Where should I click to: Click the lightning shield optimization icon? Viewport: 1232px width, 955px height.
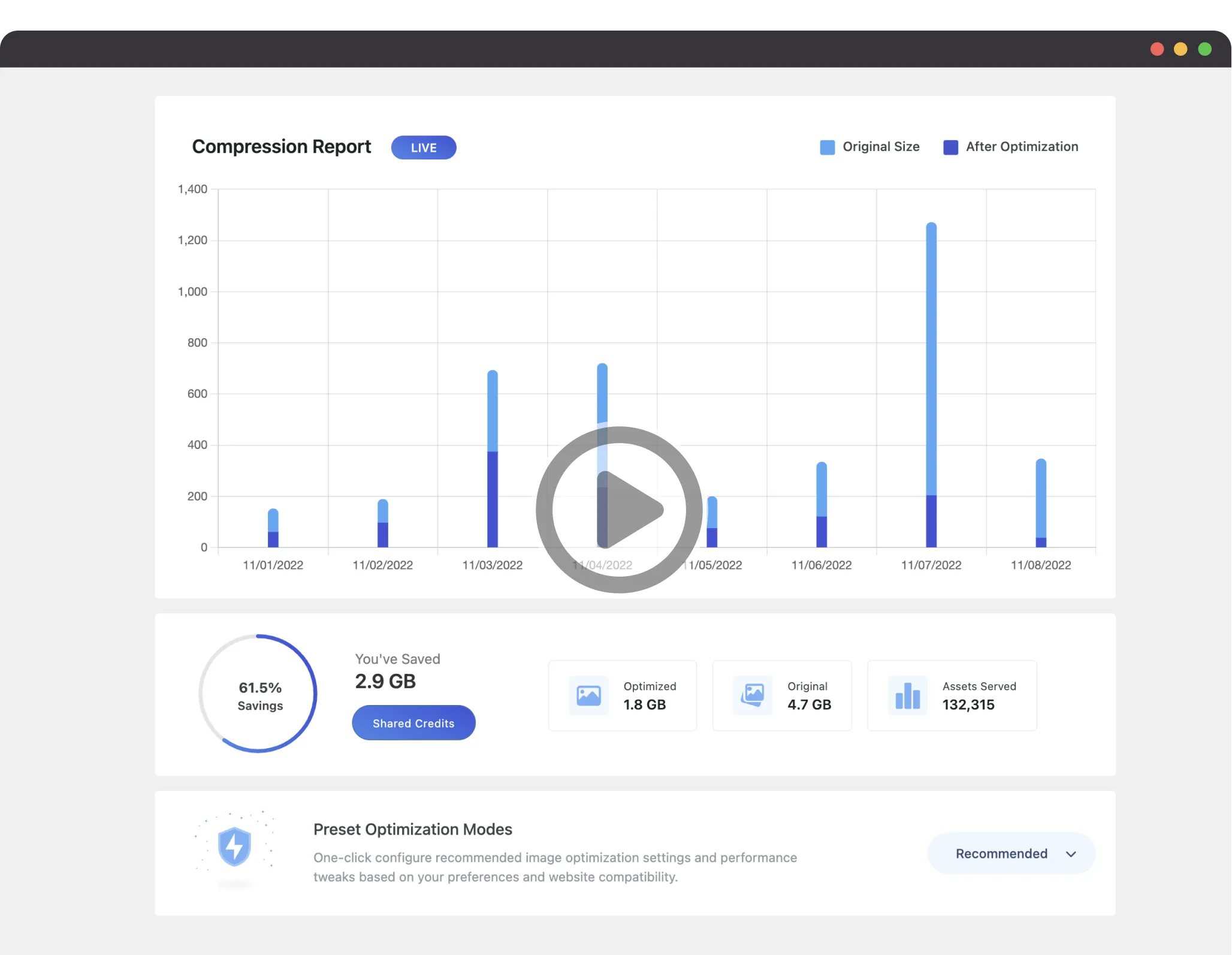(234, 846)
